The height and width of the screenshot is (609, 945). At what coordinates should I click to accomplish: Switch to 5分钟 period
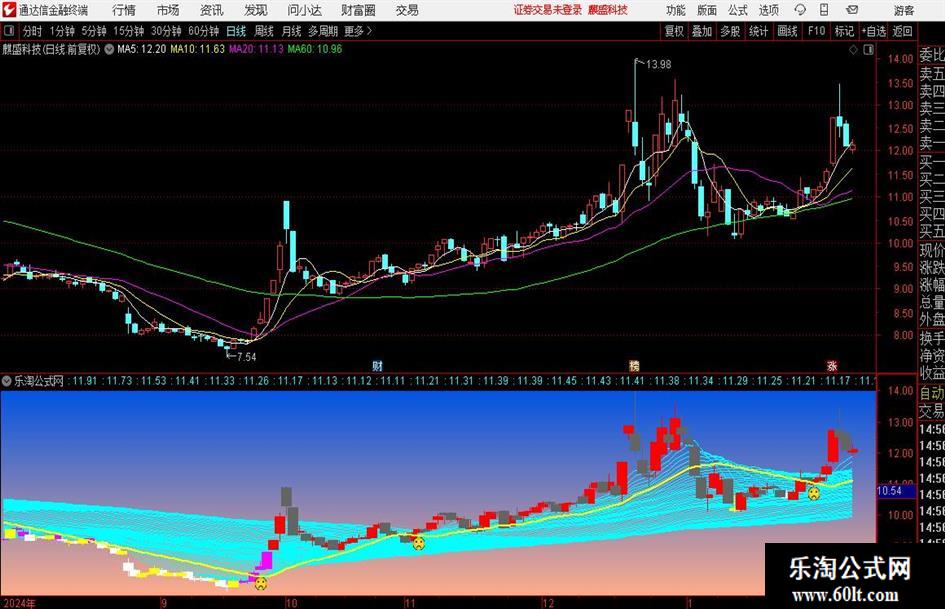(93, 31)
